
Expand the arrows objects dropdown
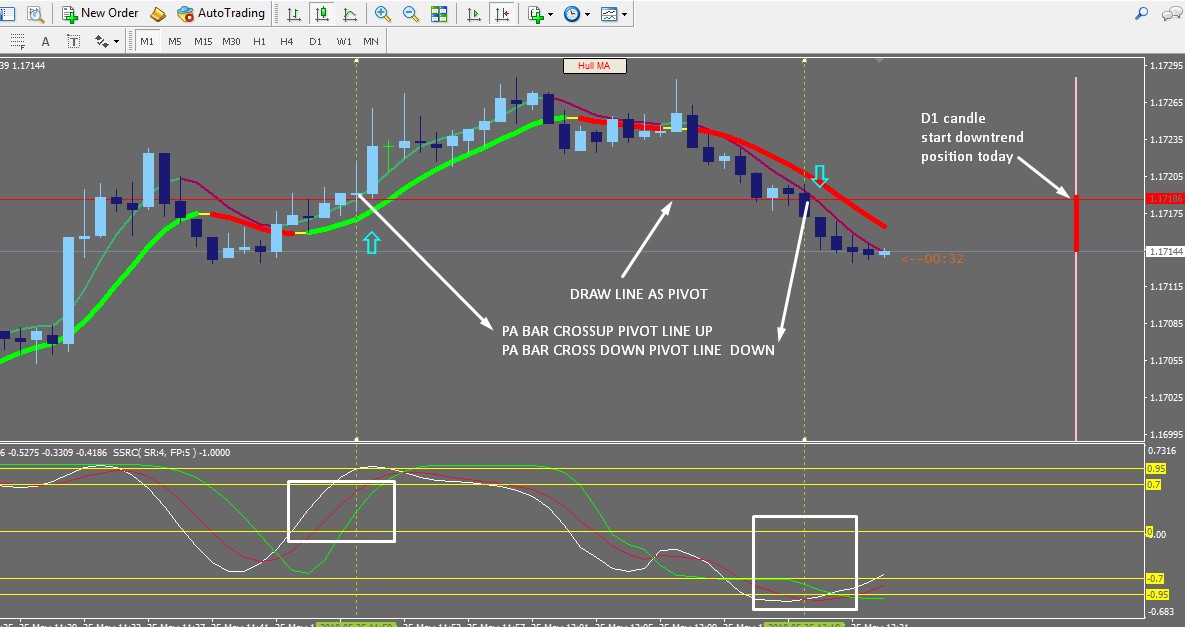pos(116,42)
